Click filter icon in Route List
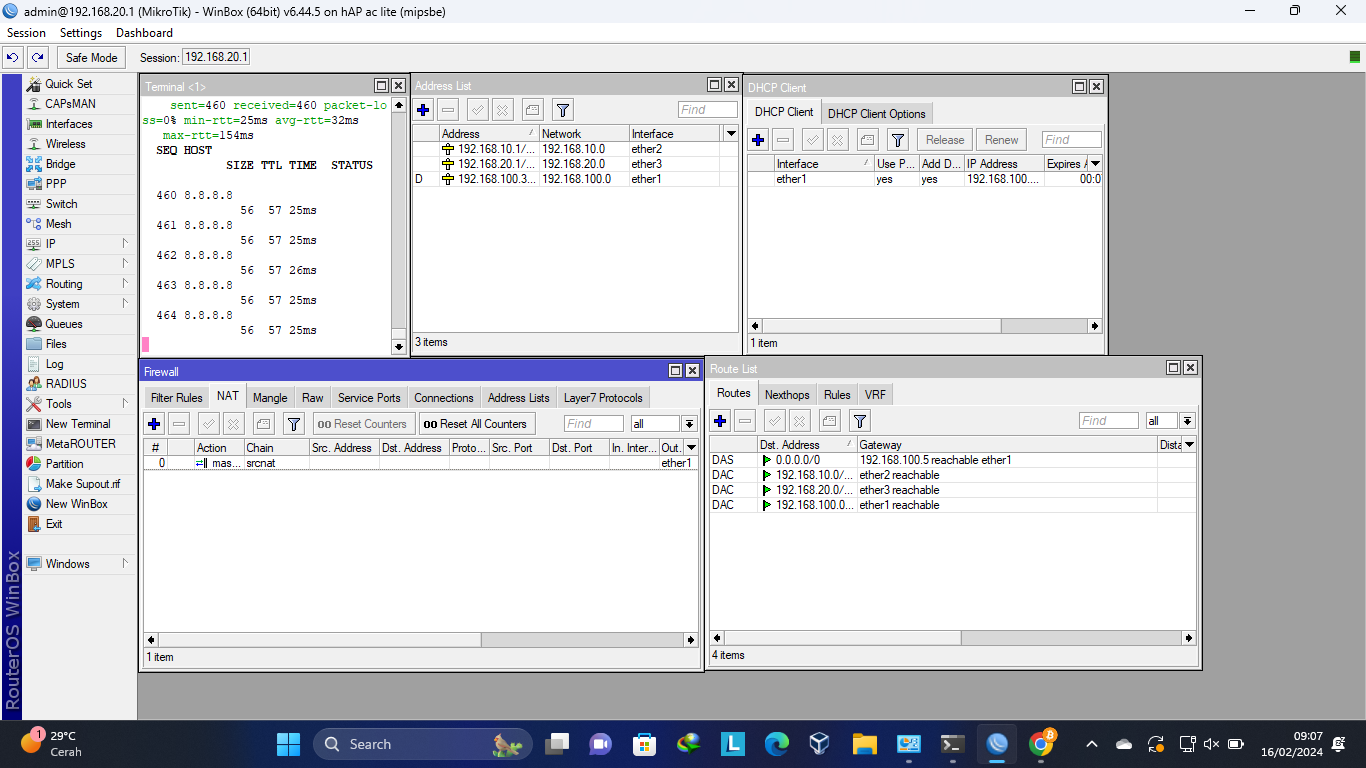The width and height of the screenshot is (1366, 768). [x=860, y=421]
